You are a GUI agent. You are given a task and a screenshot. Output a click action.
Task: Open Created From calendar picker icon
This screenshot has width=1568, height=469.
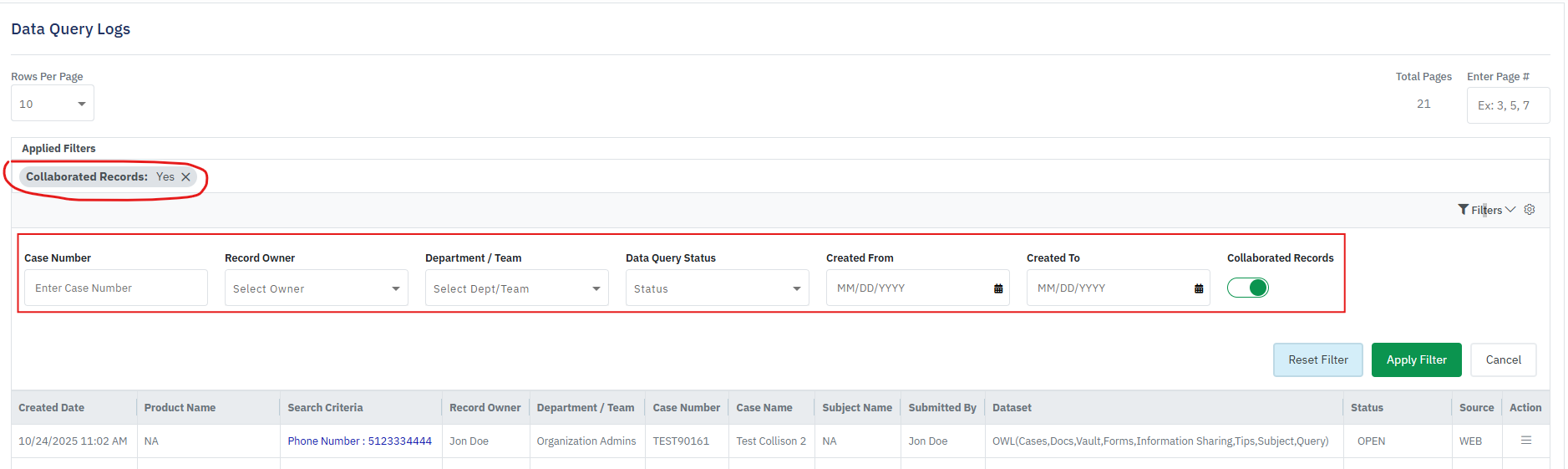[998, 288]
